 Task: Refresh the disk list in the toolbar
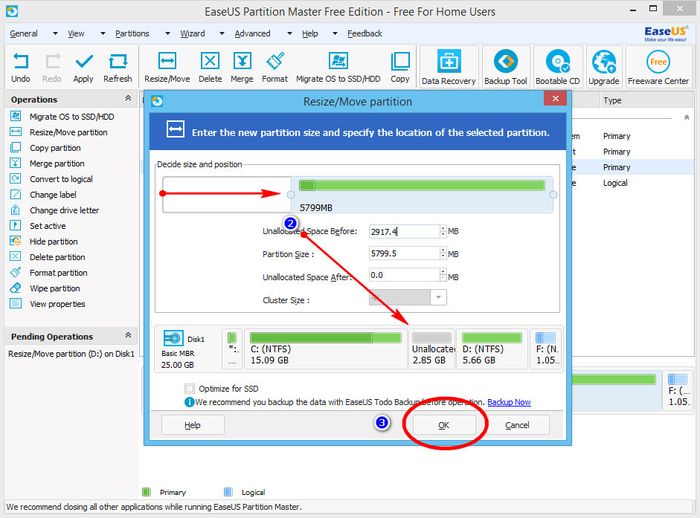pyautogui.click(x=118, y=67)
